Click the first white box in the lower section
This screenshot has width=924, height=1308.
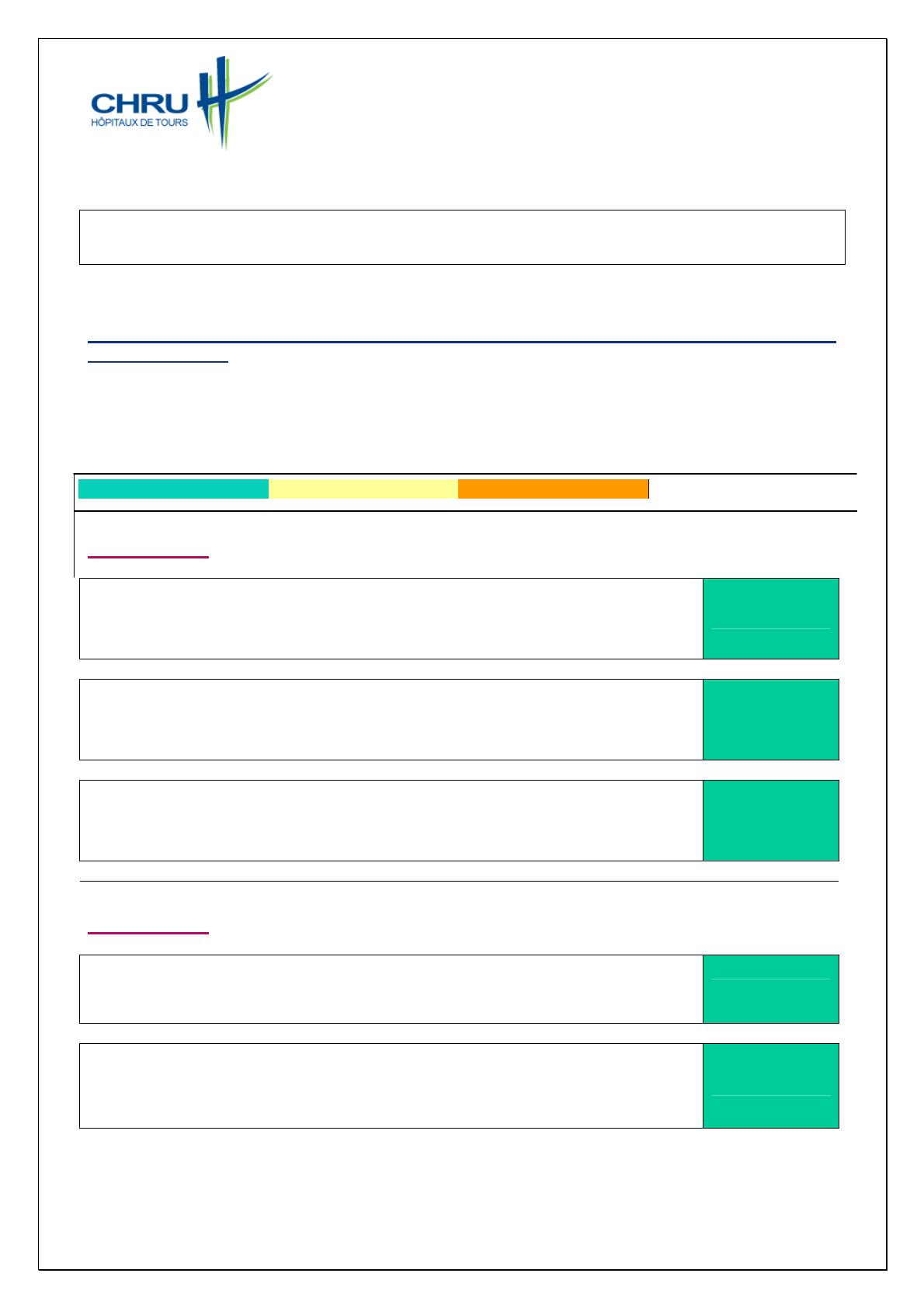click(x=391, y=989)
